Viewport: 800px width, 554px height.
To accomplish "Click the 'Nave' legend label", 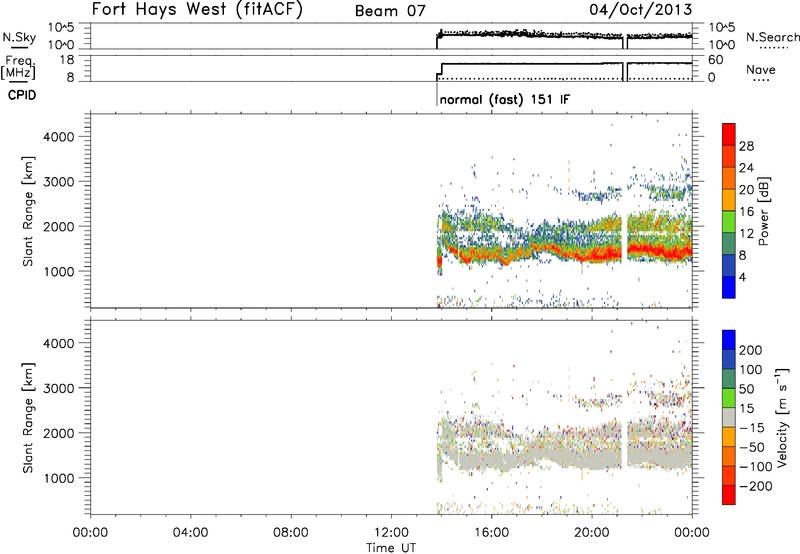I will (761, 69).
